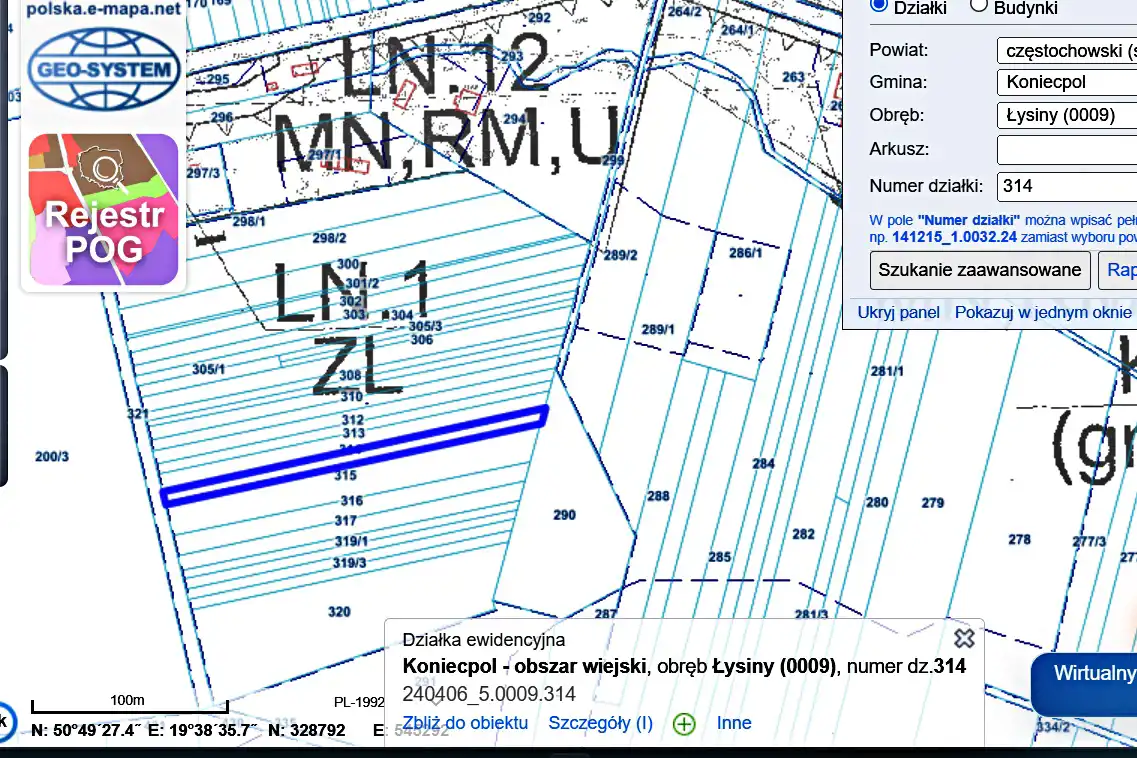Click the Pokazuj w jednym oknie link
Viewport: 1137px width, 758px height.
(x=1043, y=312)
